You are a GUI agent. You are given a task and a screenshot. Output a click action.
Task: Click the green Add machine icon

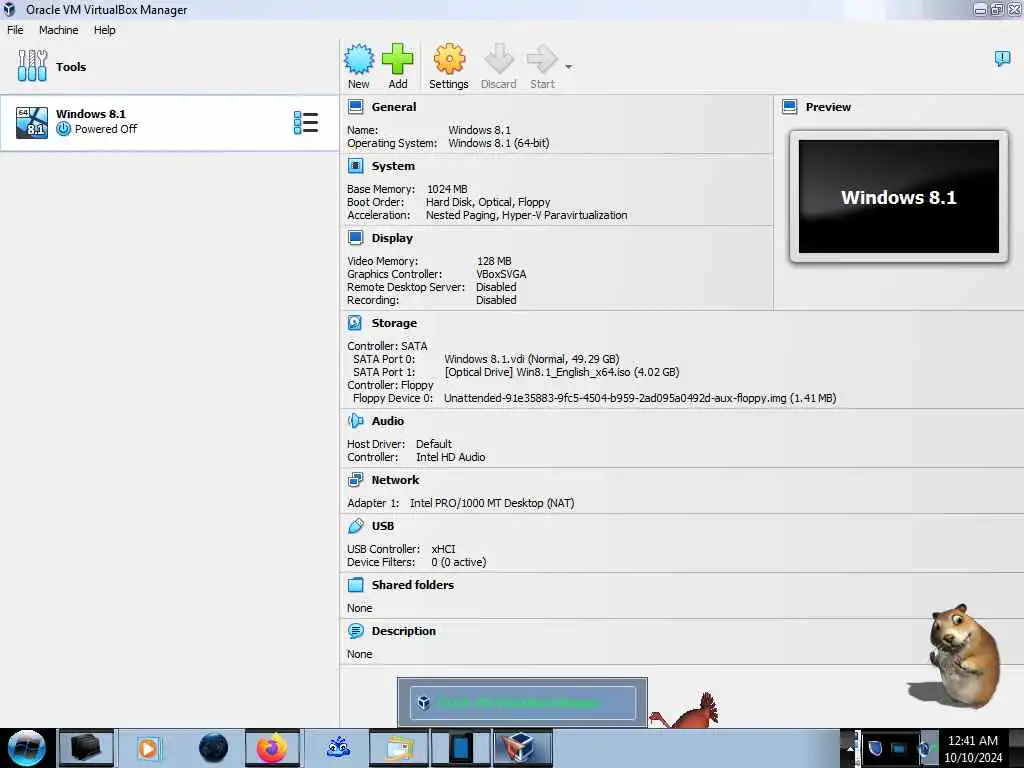pyautogui.click(x=397, y=59)
